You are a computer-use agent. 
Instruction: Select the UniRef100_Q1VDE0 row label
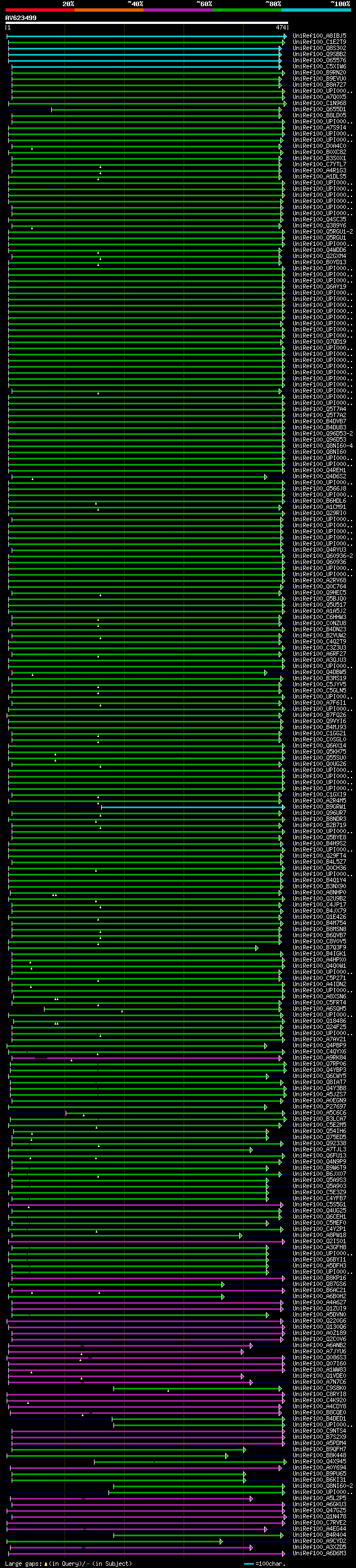coord(319,1376)
